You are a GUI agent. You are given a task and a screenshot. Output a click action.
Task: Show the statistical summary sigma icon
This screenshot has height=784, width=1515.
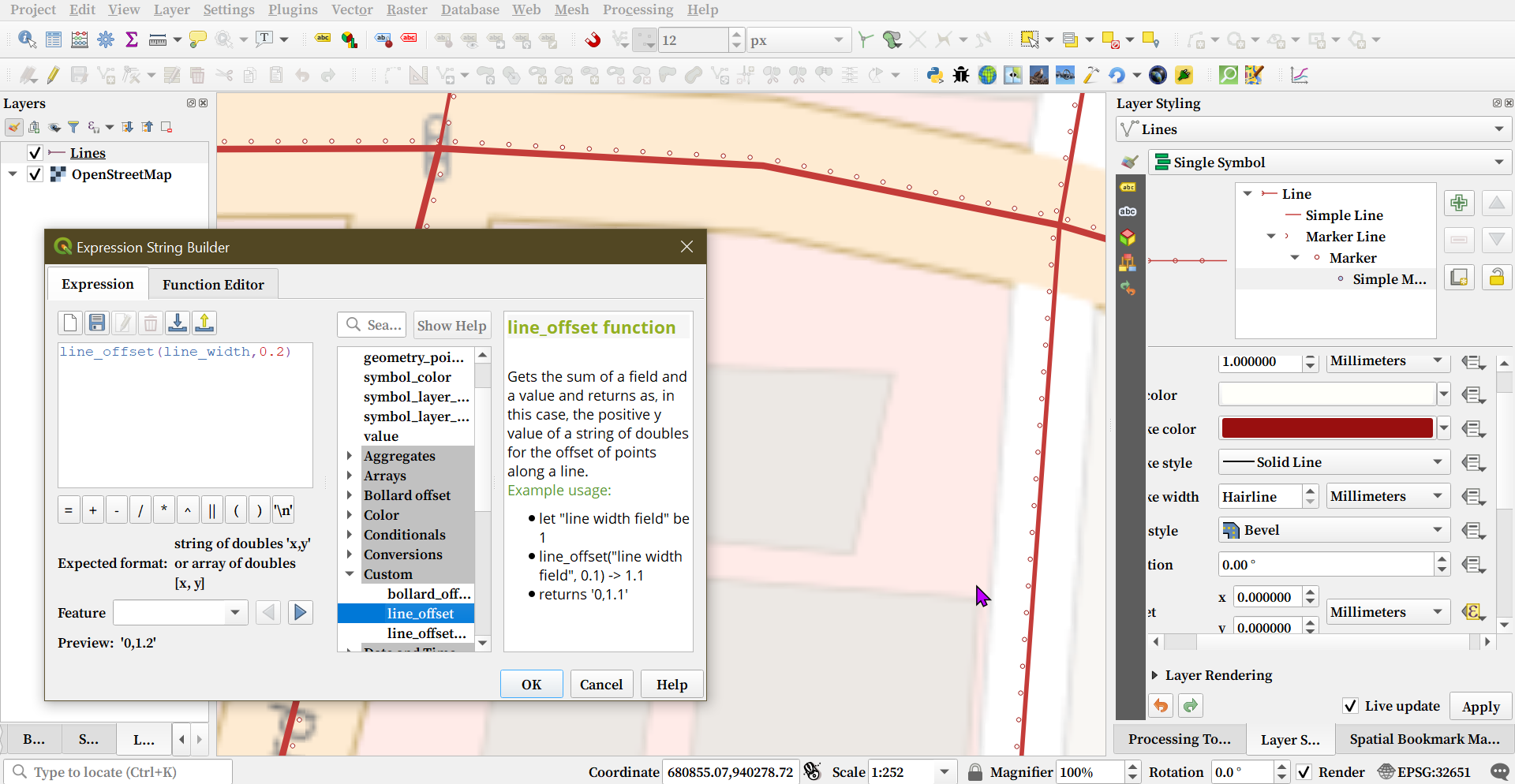pyautogui.click(x=132, y=39)
